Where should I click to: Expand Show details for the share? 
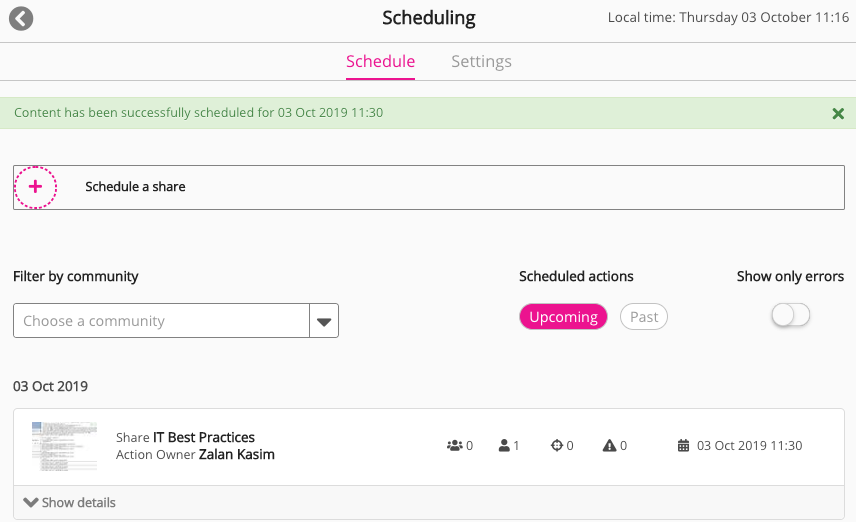pyautogui.click(x=70, y=503)
